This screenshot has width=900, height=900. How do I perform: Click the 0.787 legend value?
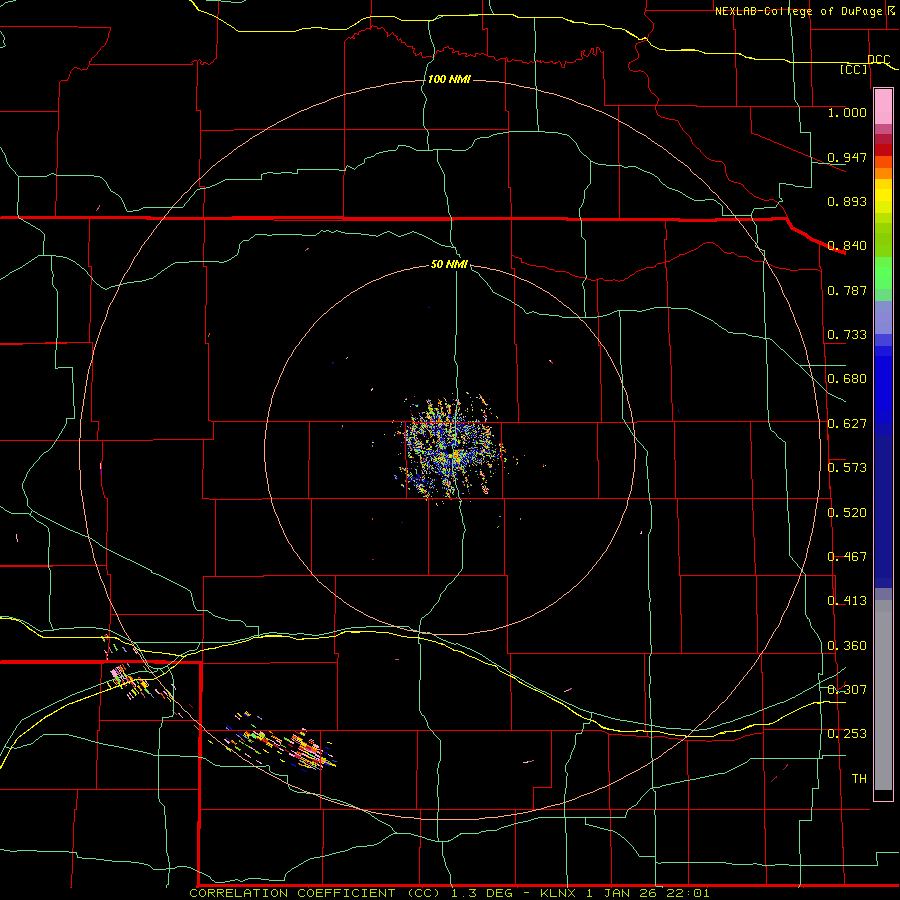(847, 290)
